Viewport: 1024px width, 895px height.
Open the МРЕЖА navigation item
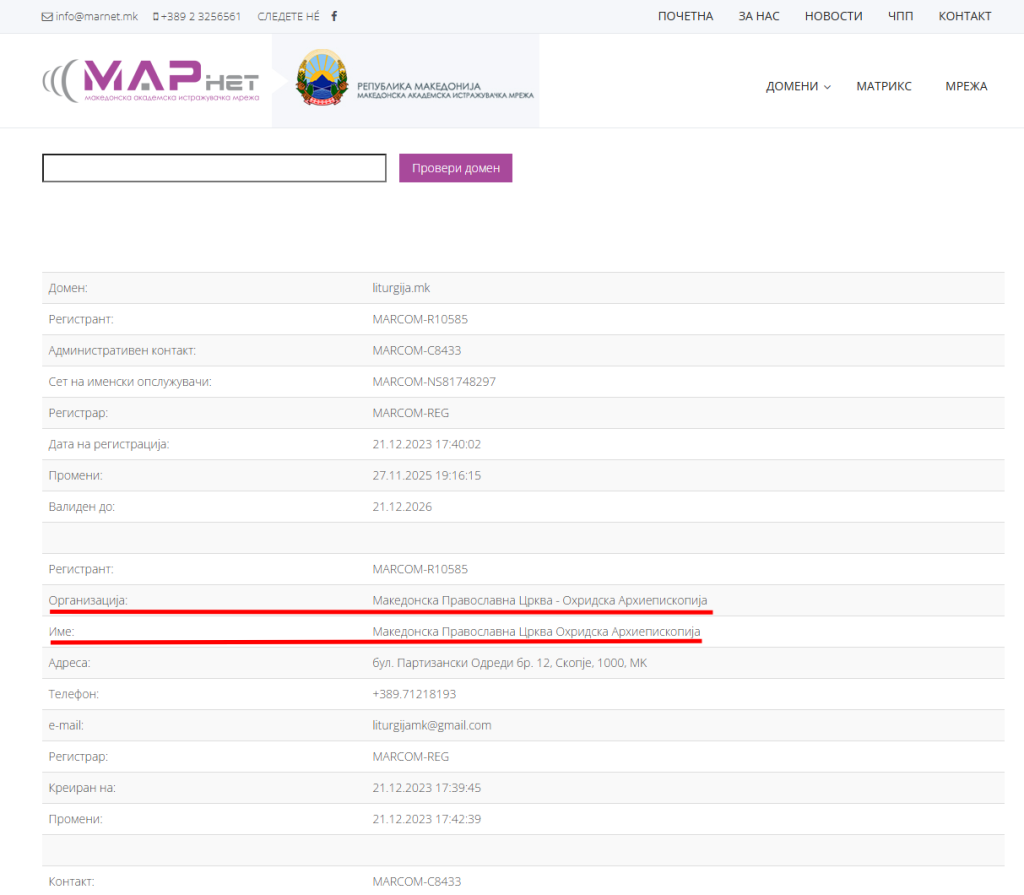966,86
